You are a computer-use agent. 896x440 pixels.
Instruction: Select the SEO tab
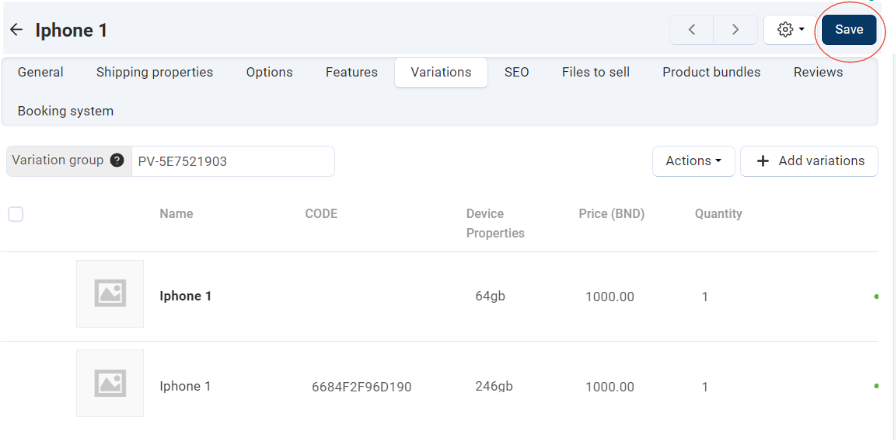(x=516, y=72)
